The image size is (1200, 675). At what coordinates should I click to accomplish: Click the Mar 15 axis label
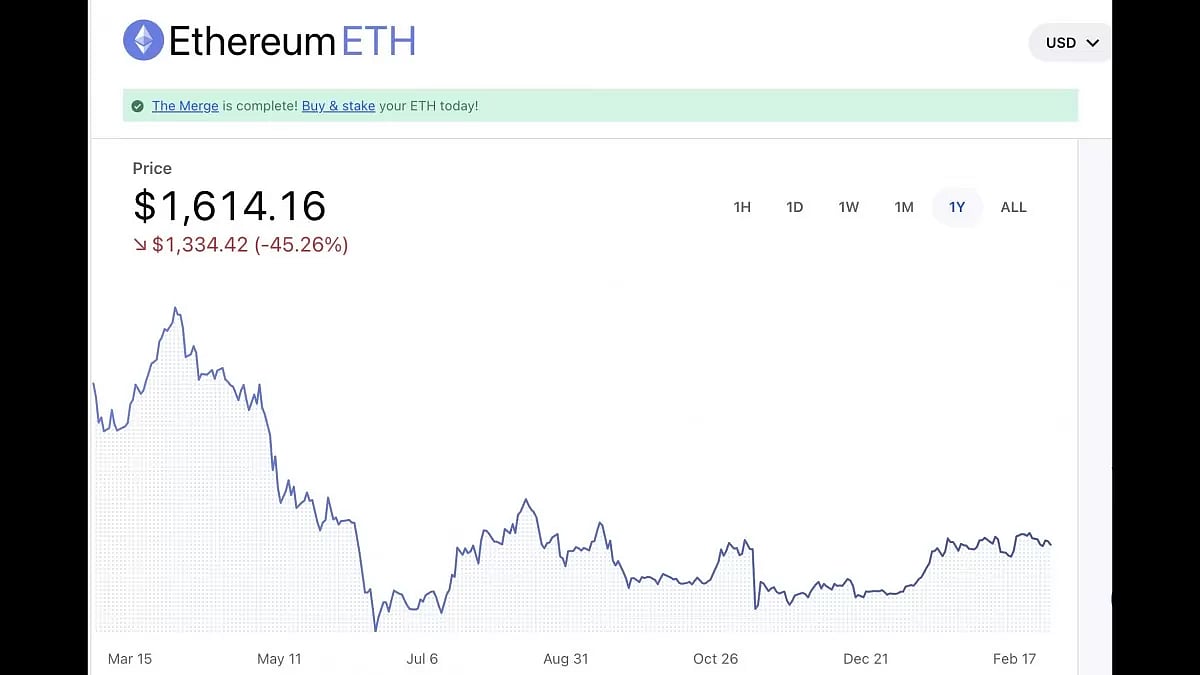[131, 659]
